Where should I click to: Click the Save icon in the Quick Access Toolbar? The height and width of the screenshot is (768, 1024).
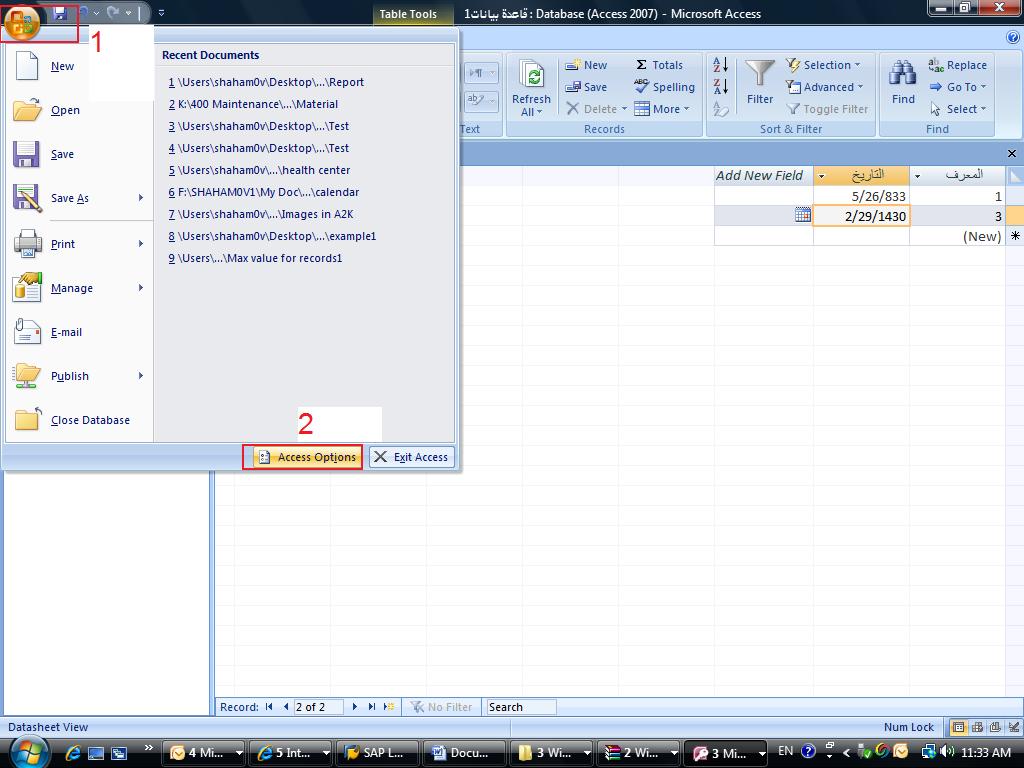pyautogui.click(x=60, y=12)
